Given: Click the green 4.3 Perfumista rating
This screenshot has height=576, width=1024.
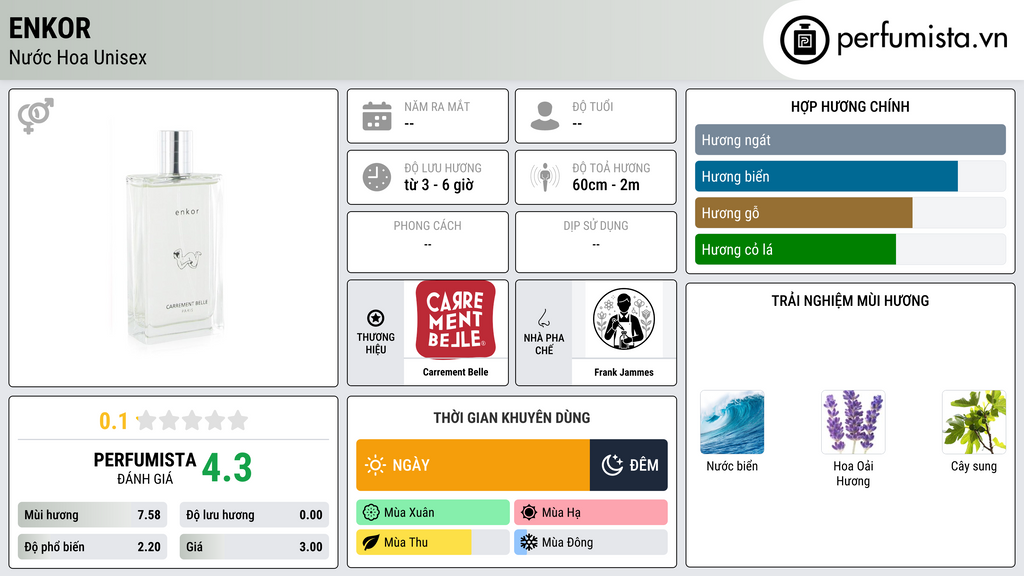Looking at the screenshot, I should coord(227,468).
